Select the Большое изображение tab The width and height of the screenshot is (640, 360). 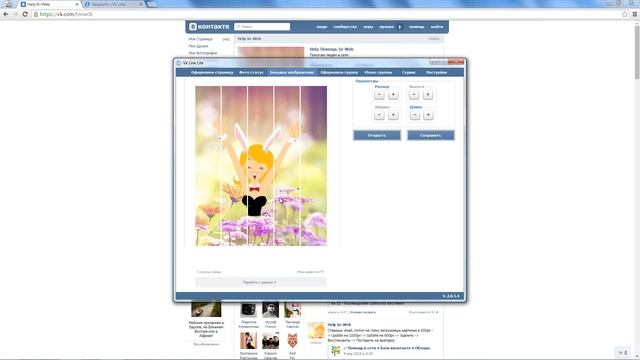tap(291, 73)
